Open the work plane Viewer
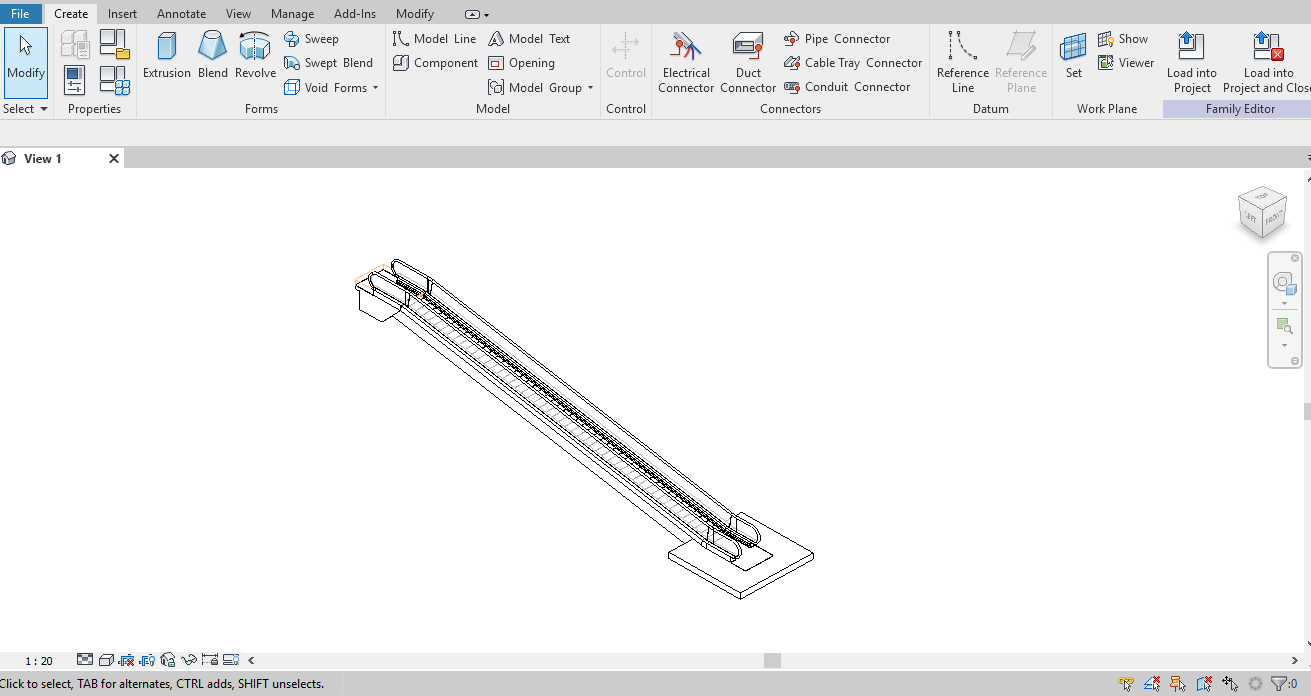 coord(1126,63)
